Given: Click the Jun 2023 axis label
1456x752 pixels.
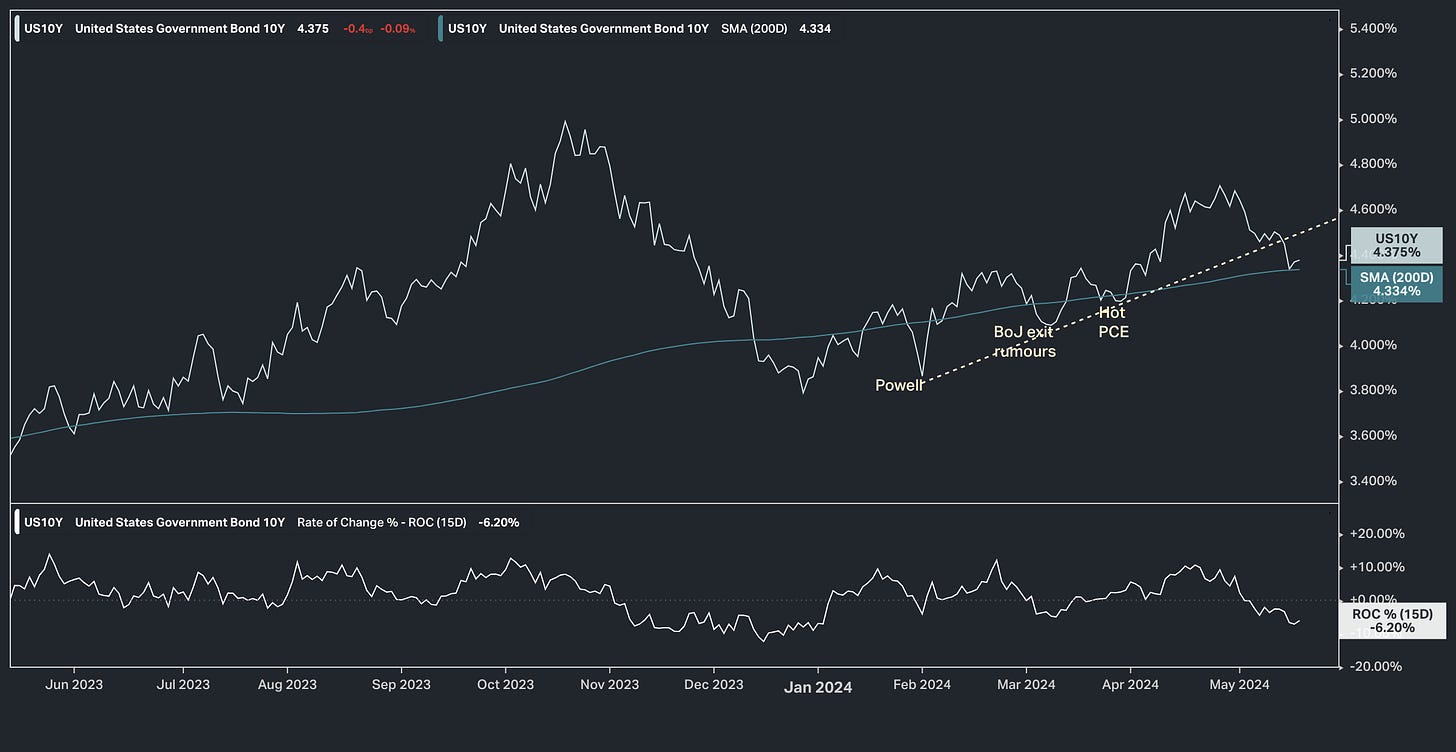Looking at the screenshot, I should 74,685.
